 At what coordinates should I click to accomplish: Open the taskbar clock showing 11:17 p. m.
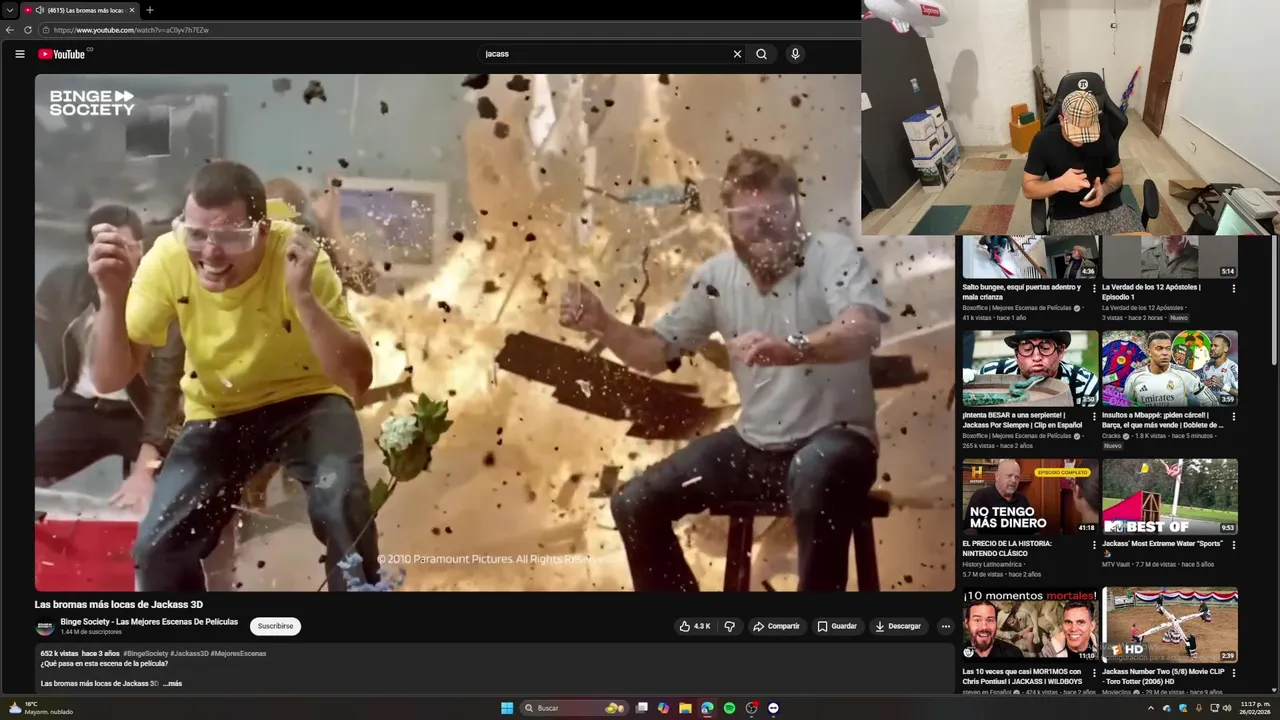[1256, 708]
